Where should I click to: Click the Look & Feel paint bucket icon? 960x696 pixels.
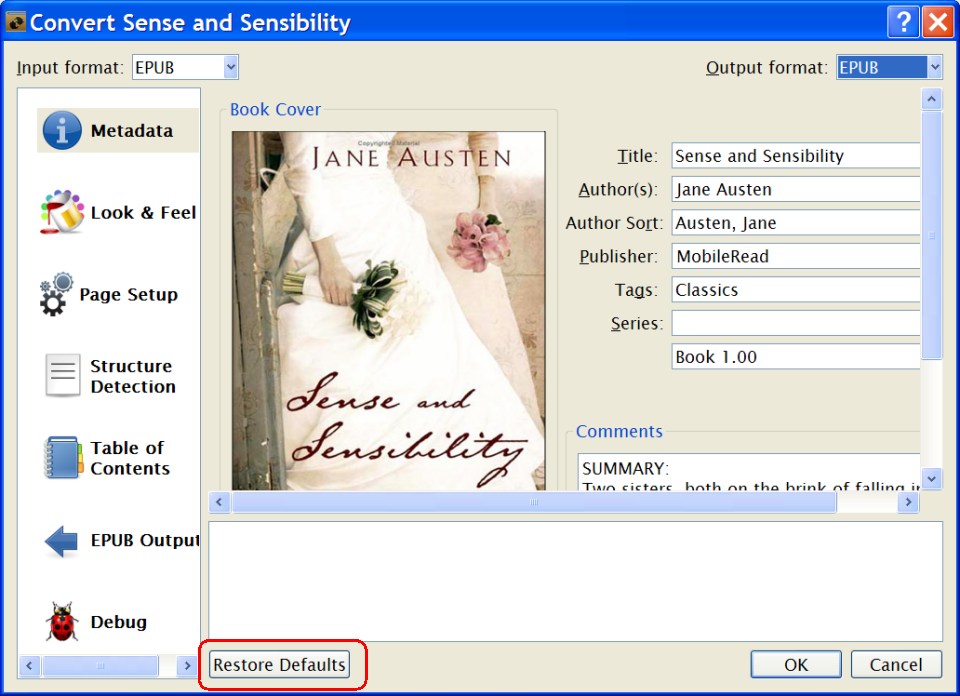click(62, 212)
